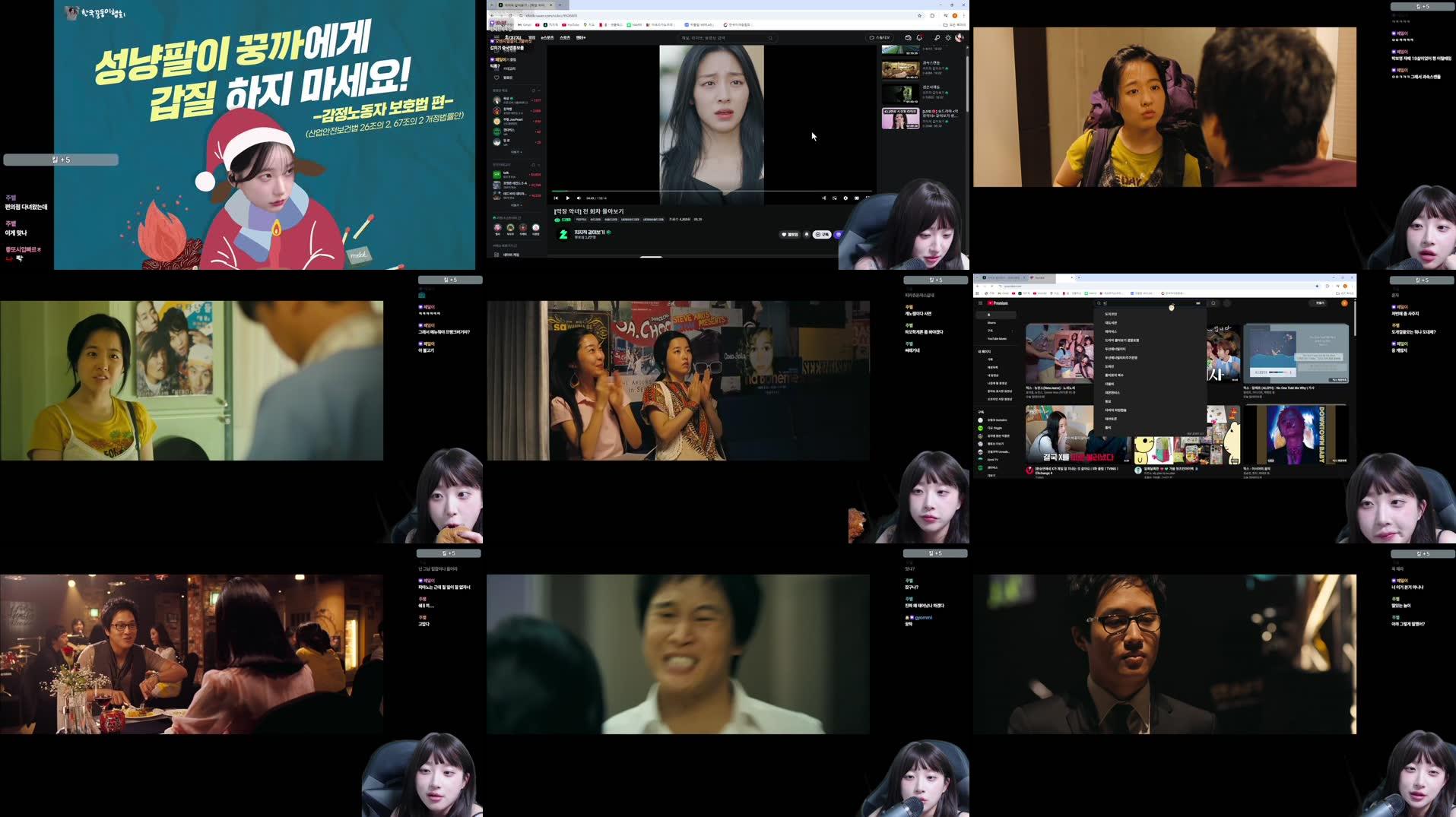This screenshot has width=1456, height=817.
Task: Toggle channel notification bell below Chzzk video
Action: pyautogui.click(x=807, y=235)
